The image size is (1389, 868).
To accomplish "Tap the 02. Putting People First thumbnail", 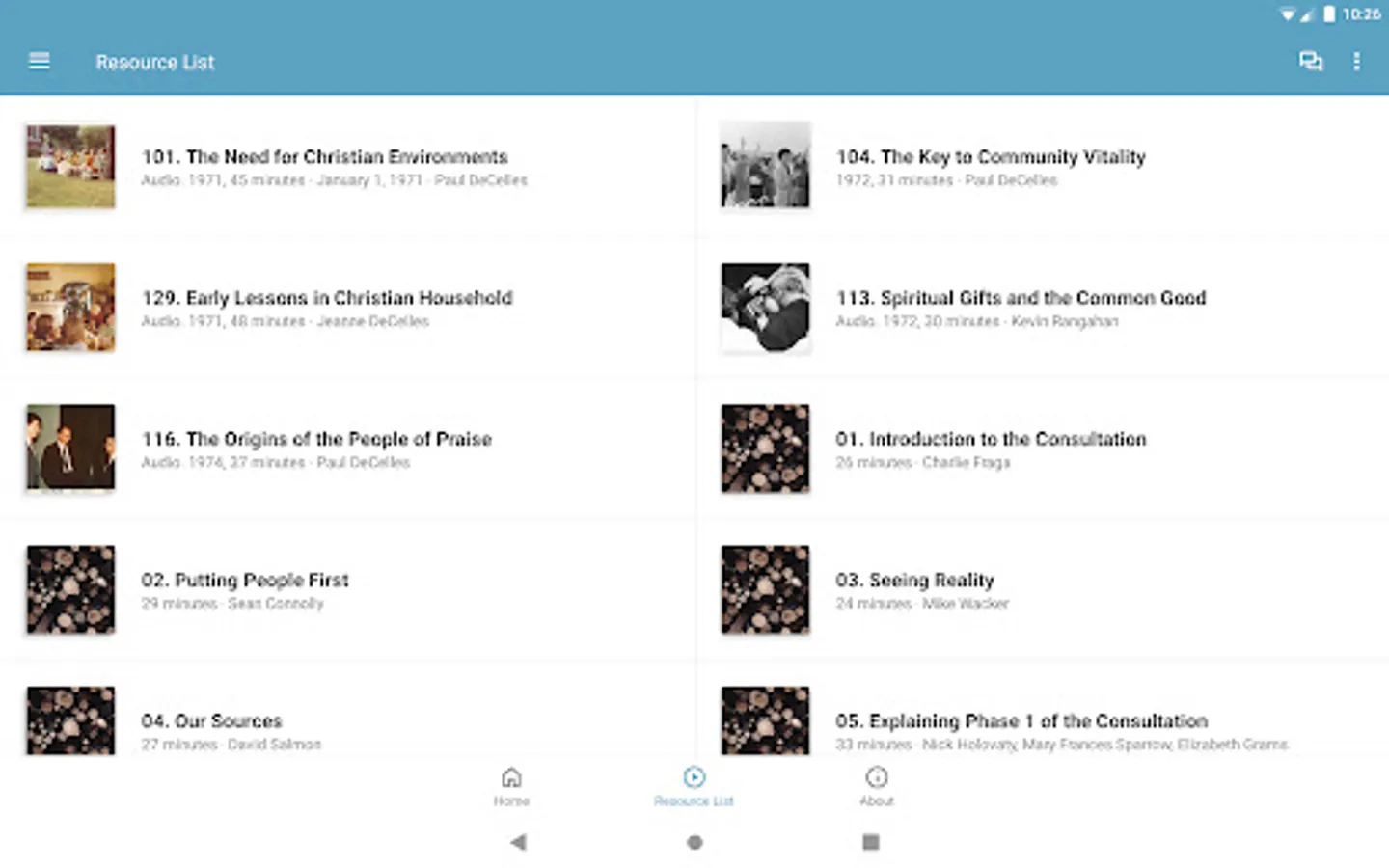I will [x=70, y=589].
